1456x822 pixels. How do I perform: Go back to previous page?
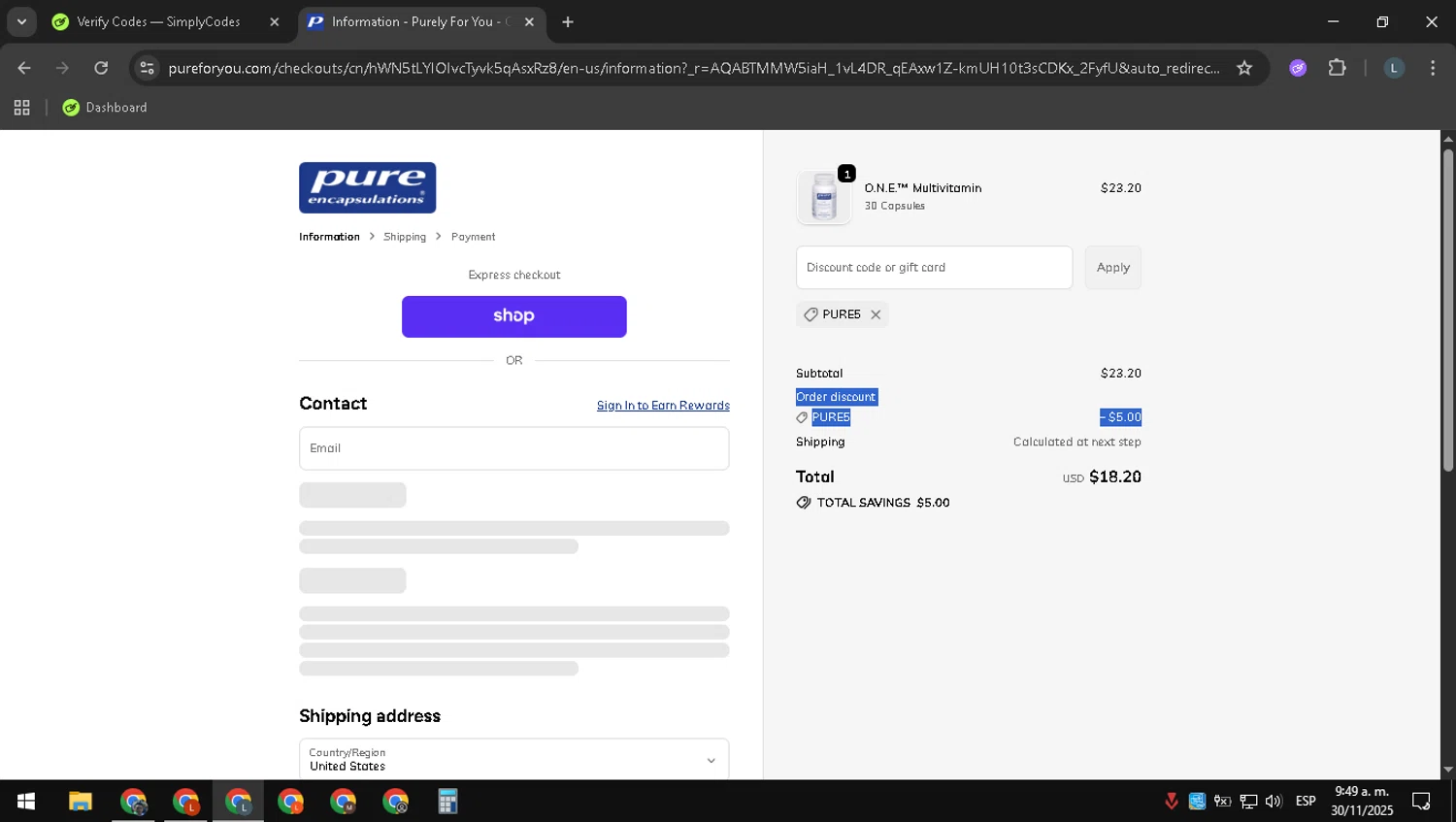(x=24, y=68)
